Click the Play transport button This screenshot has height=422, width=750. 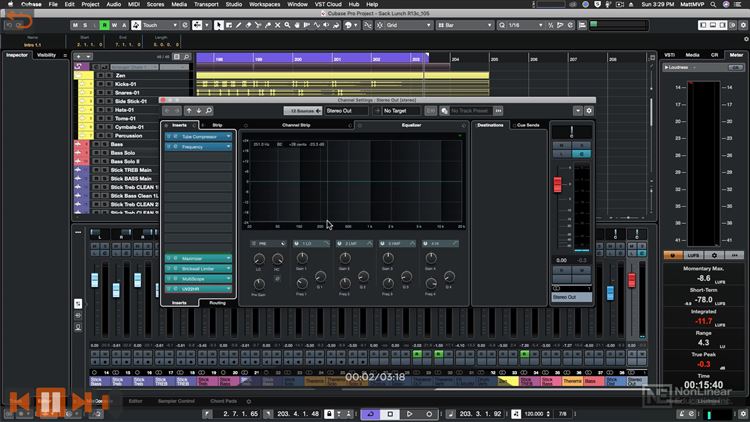coord(409,414)
